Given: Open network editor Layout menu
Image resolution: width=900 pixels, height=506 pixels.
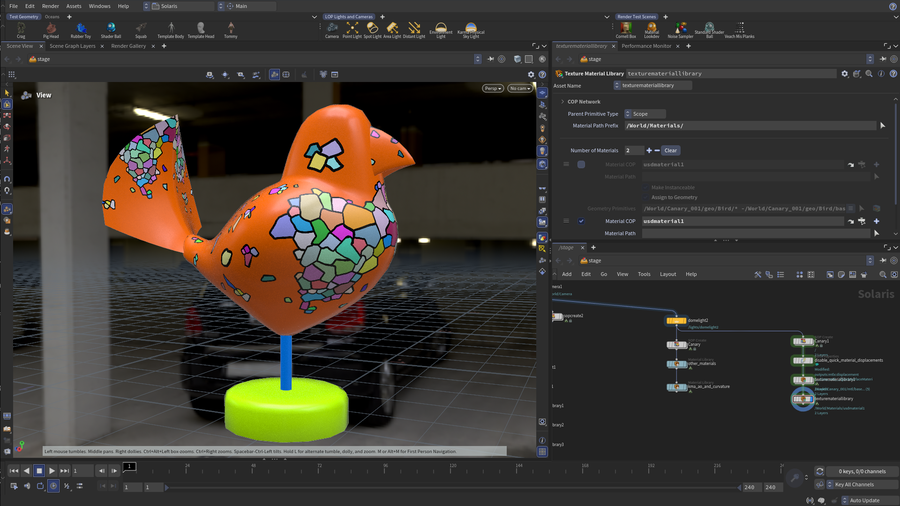Looking at the screenshot, I should [x=668, y=274].
